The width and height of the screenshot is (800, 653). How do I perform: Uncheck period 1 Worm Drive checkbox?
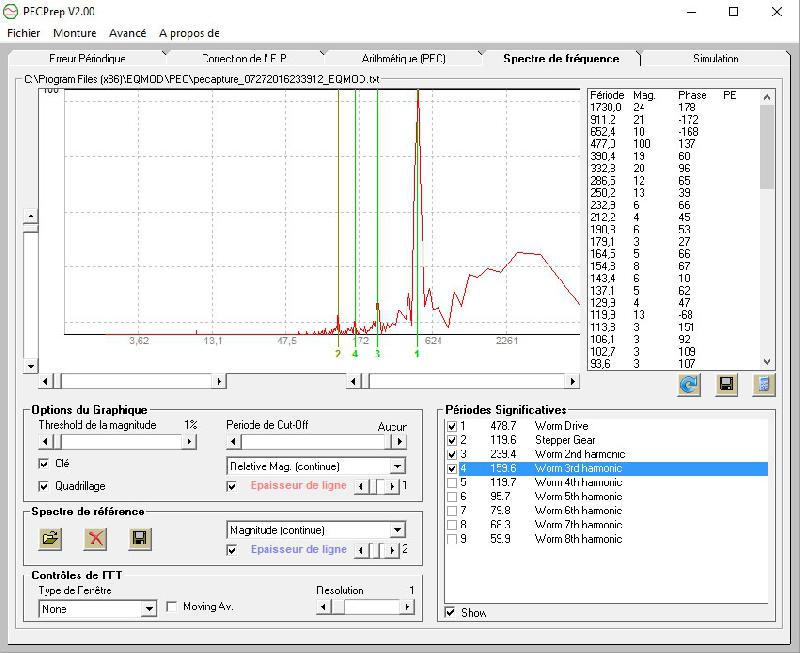(452, 426)
